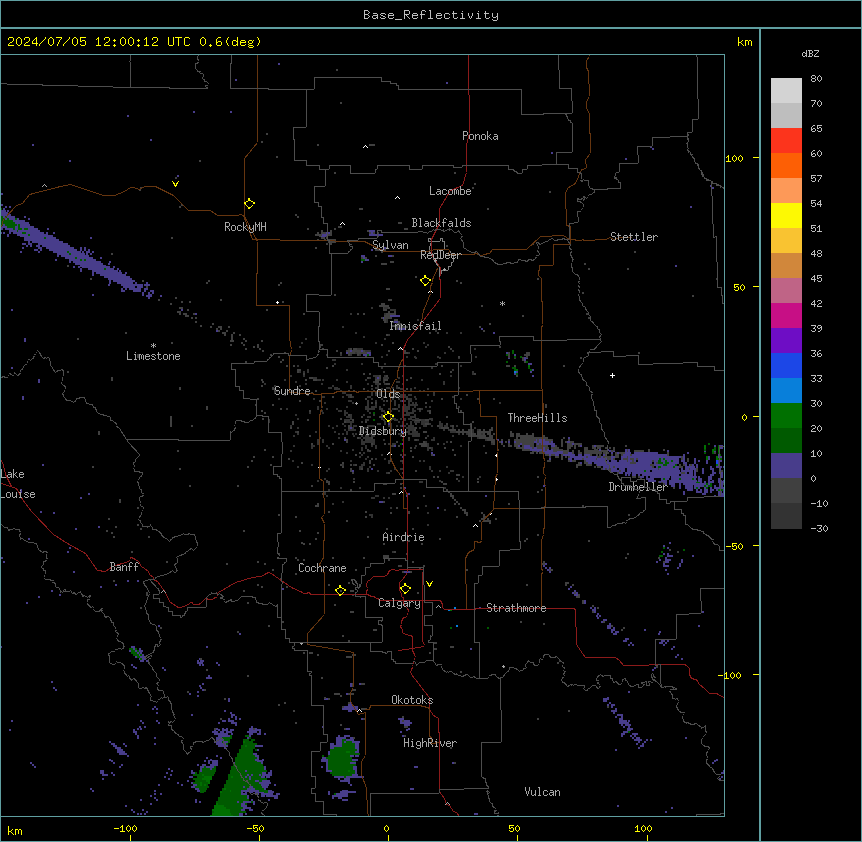Pick the pink-mauve 42-45 dBZ swatch
Viewport: 862px width, 842px height.
tap(786, 291)
